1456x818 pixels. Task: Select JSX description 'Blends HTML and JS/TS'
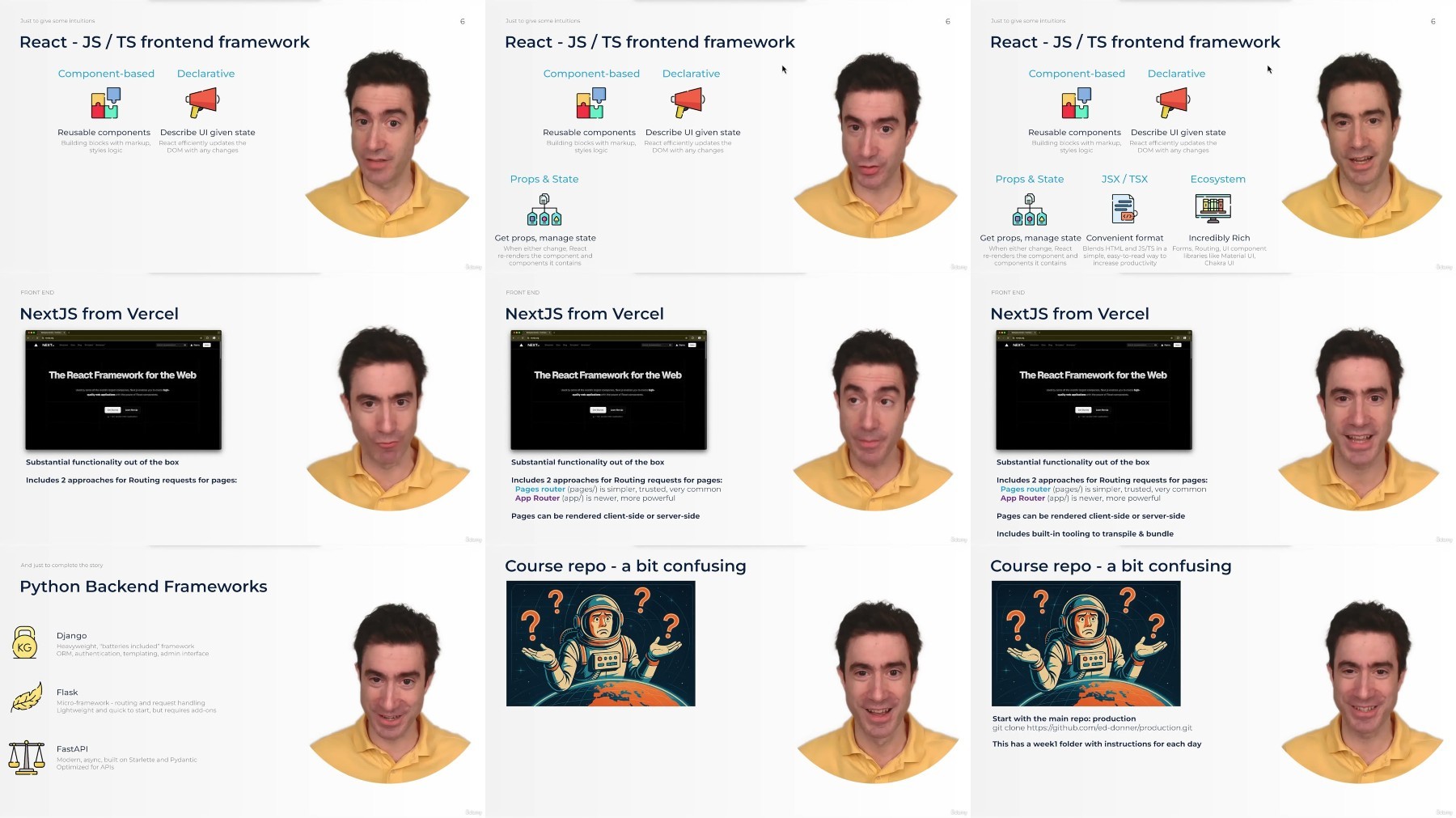[x=1124, y=256]
